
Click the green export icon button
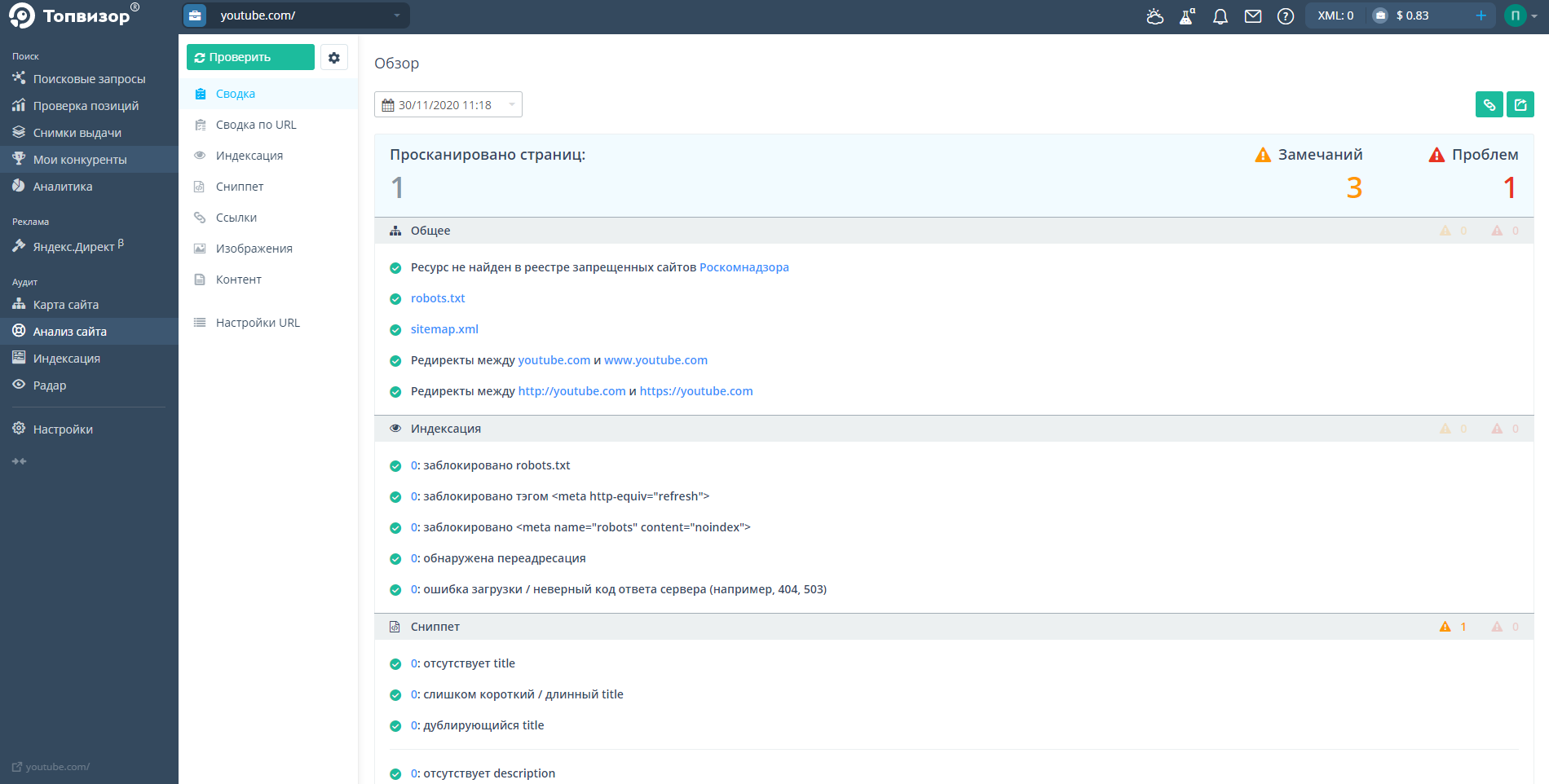coord(1520,104)
